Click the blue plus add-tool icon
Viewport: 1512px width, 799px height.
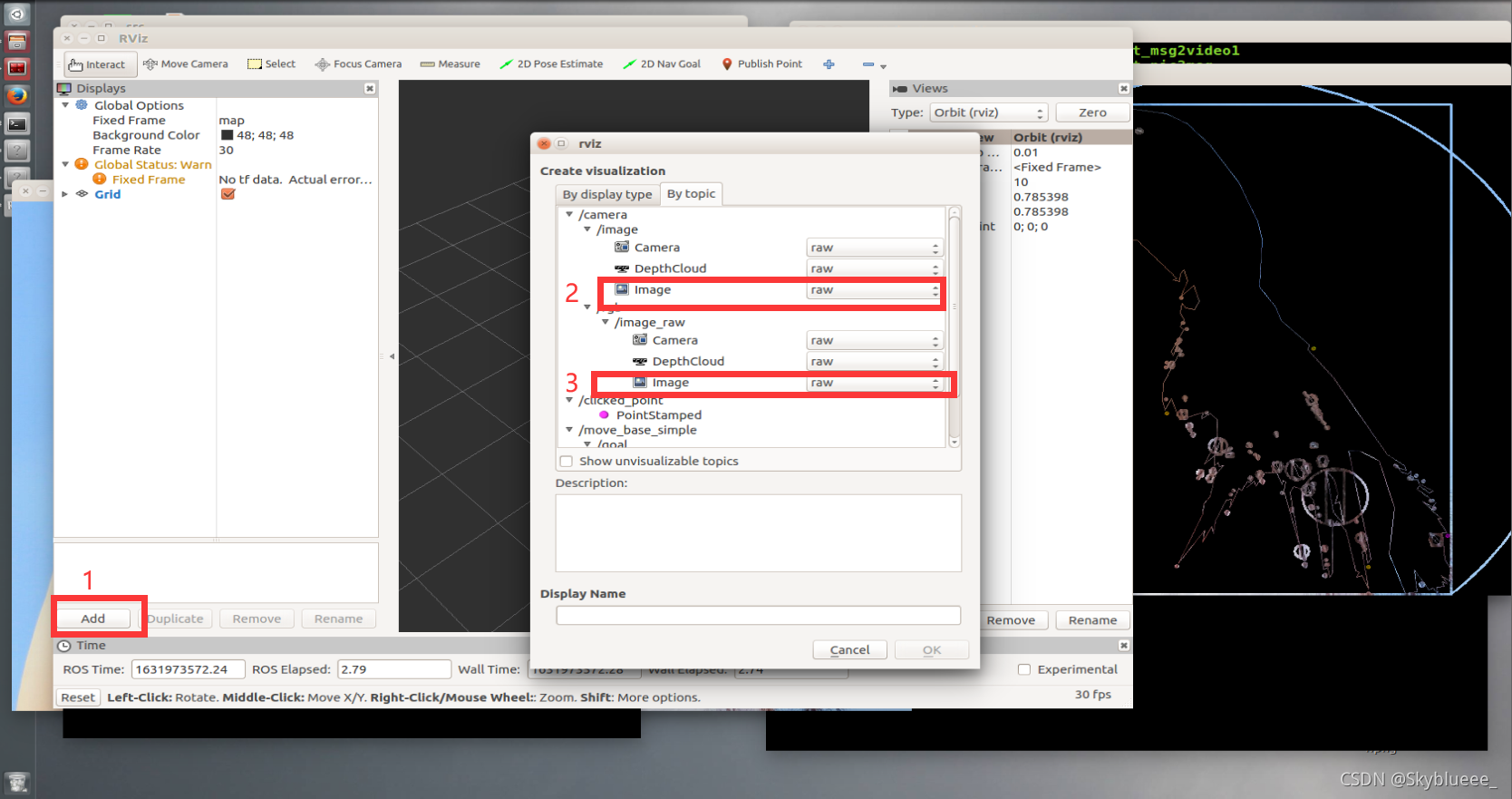[x=829, y=64]
